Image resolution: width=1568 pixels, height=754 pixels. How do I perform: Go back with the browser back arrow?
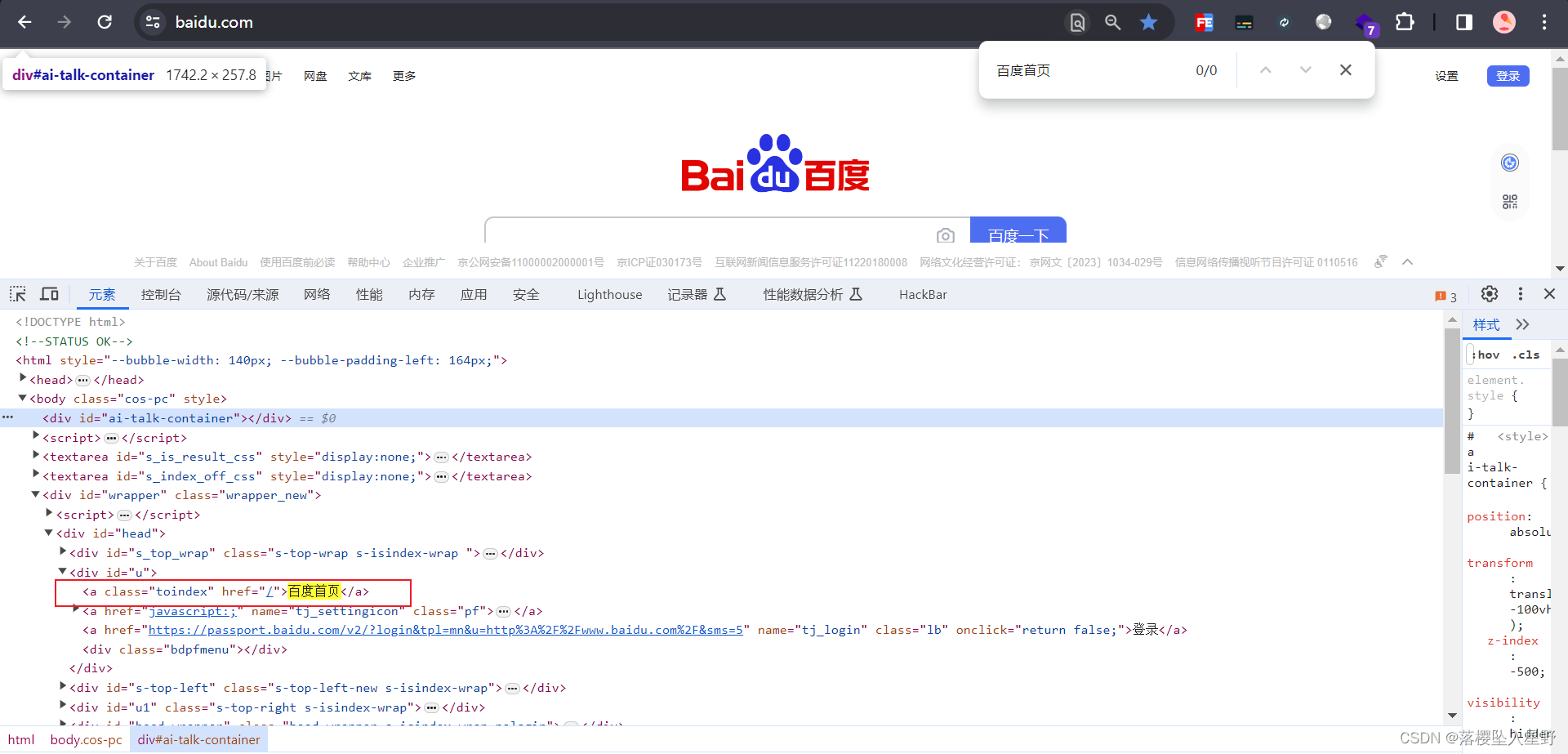[24, 22]
